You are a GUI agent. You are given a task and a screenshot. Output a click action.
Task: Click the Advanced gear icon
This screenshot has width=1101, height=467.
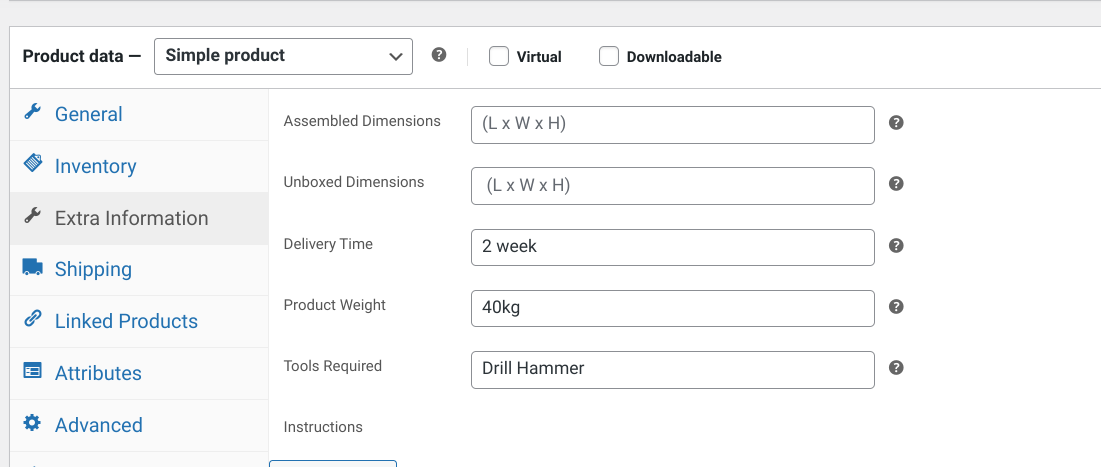pos(32,424)
